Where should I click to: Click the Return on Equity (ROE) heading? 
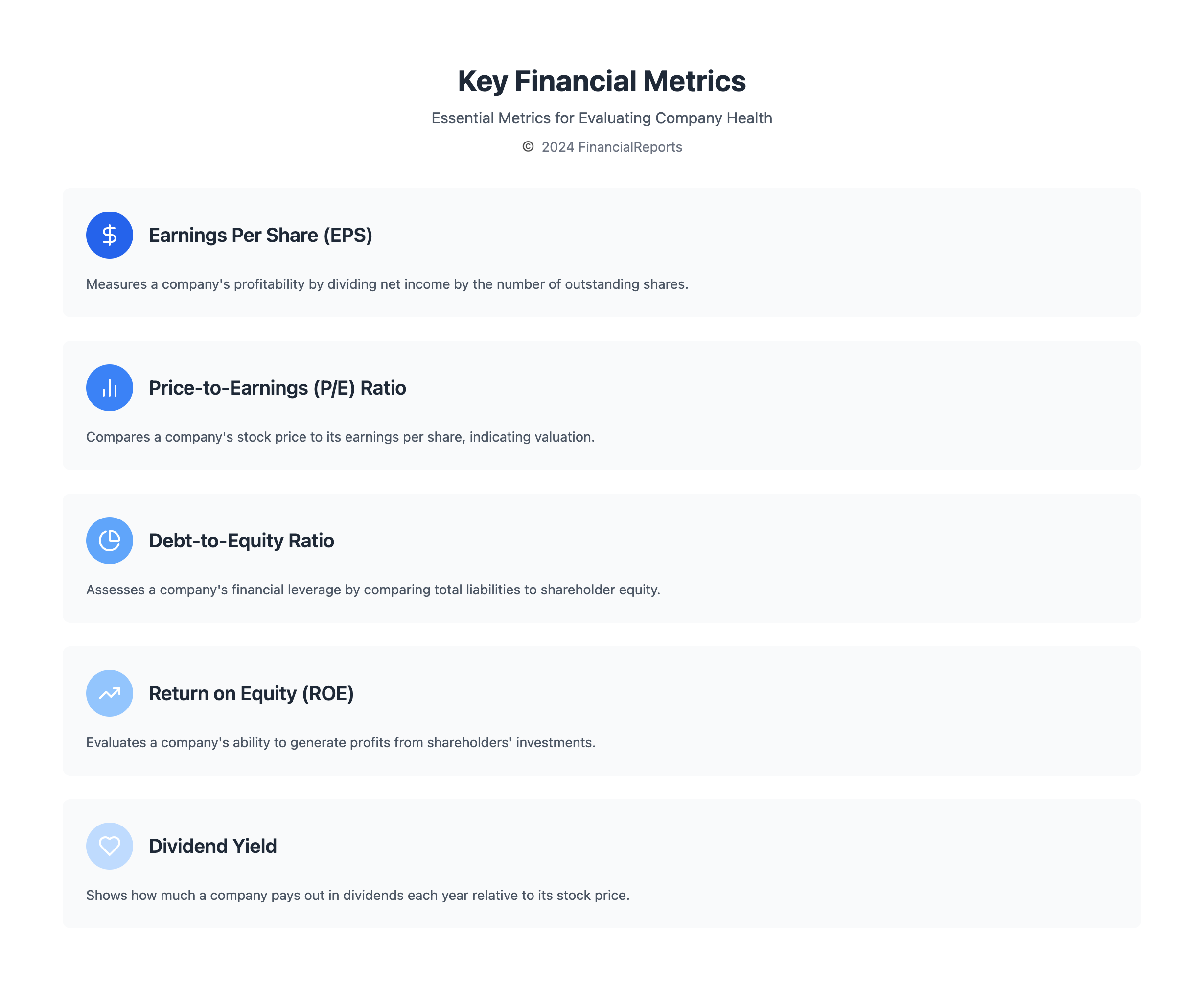click(251, 693)
